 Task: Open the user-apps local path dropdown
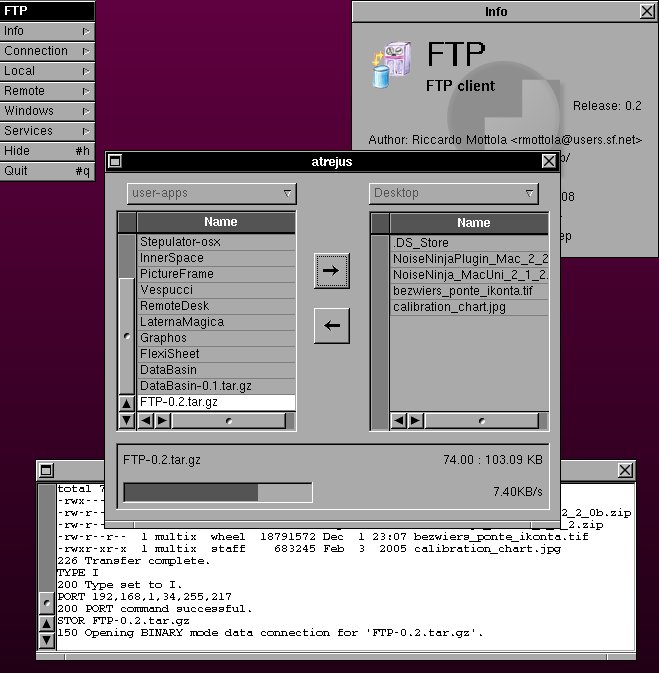pyautogui.click(x=211, y=193)
